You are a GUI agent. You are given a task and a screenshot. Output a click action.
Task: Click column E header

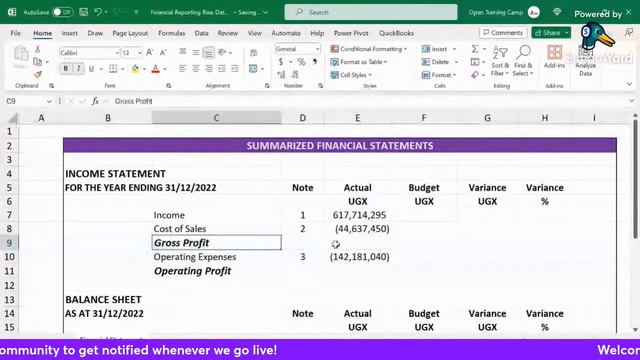(x=357, y=118)
